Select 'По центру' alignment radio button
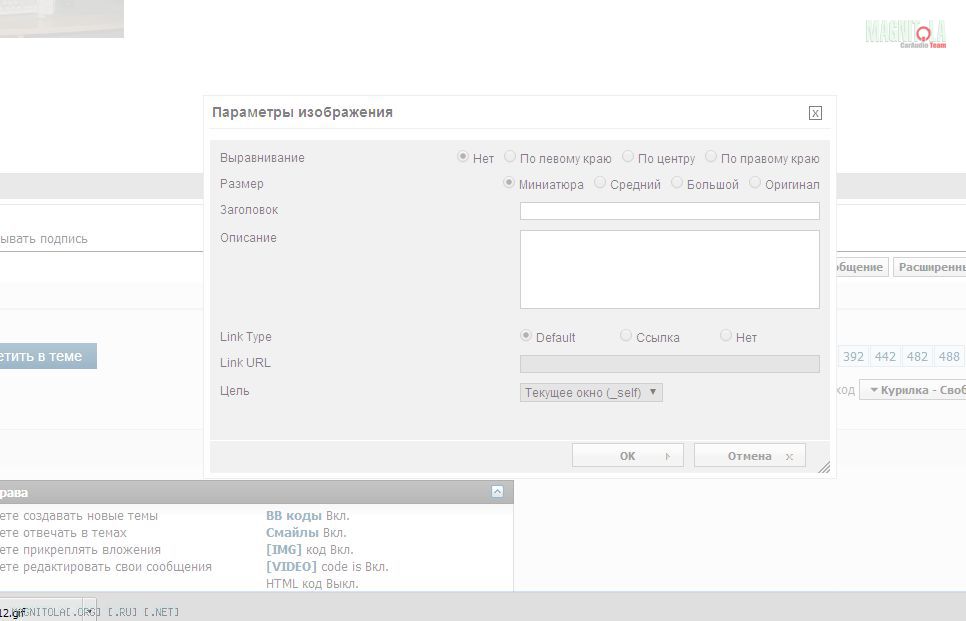This screenshot has height=621, width=966. coord(628,157)
